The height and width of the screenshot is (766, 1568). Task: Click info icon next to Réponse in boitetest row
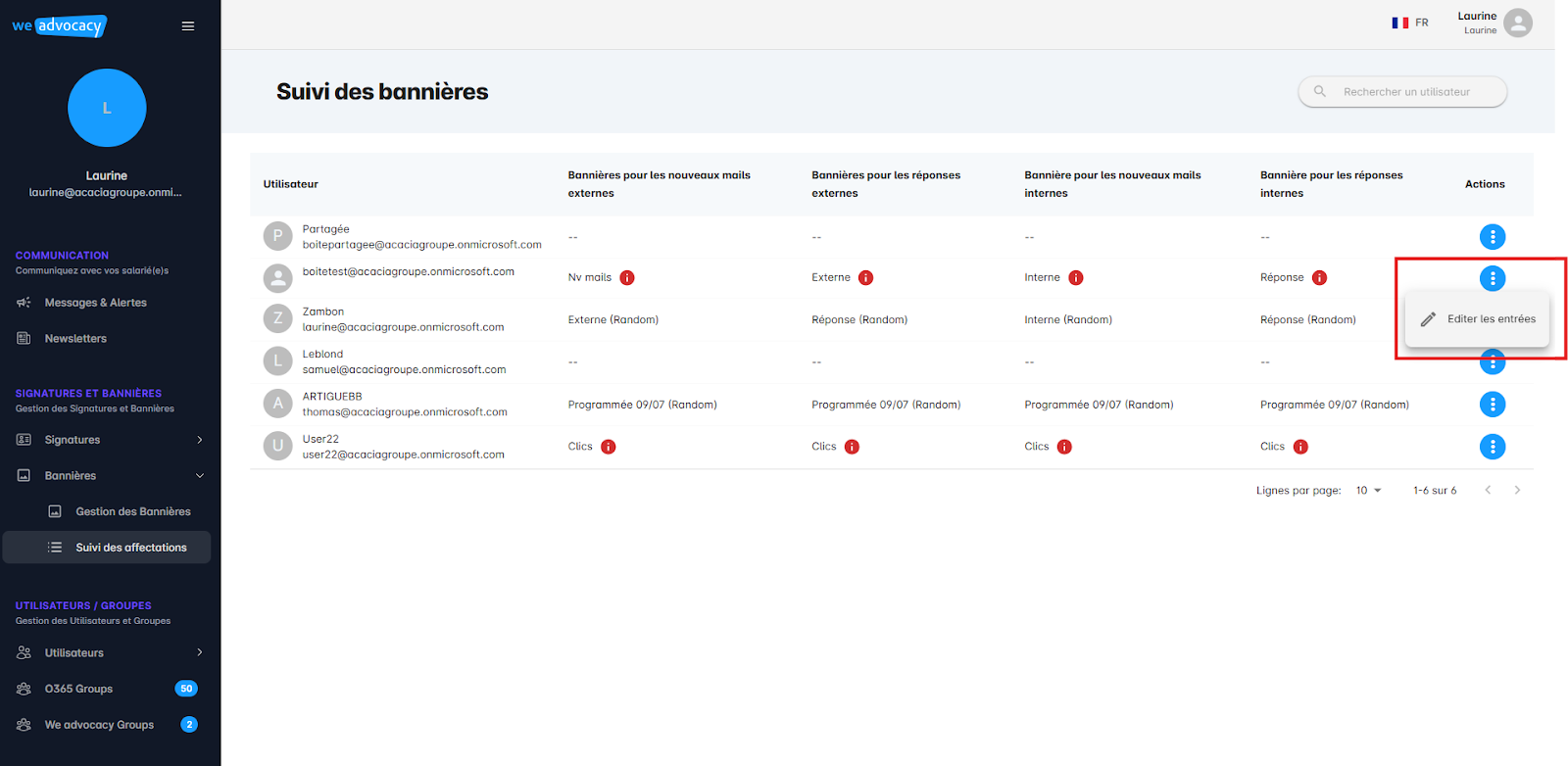[1320, 278]
